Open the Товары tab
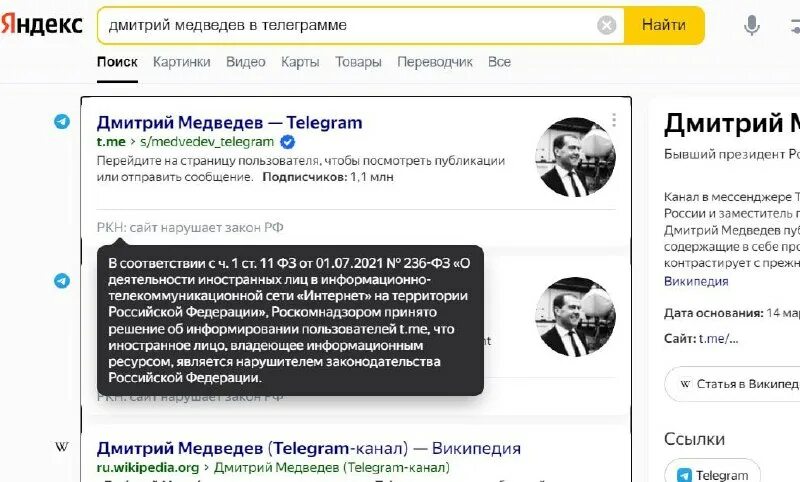This screenshot has width=800, height=482. coord(358,62)
